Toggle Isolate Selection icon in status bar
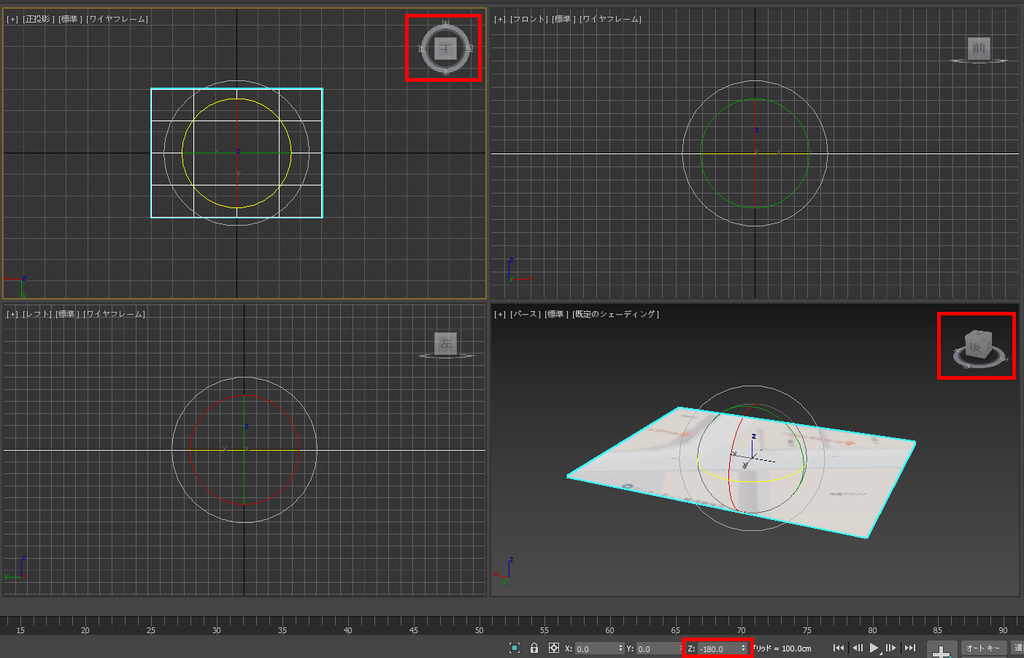Screen dimensions: 1024x658 (x=514, y=648)
